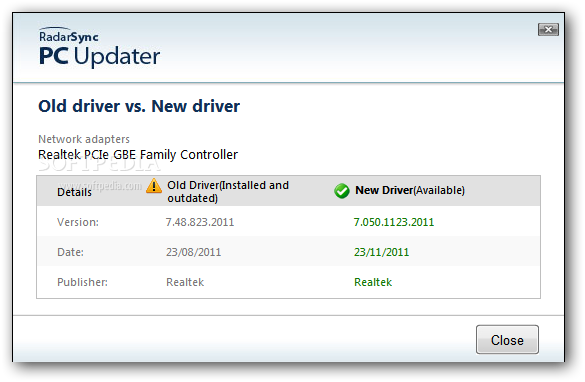Click the Date: row label
The height and width of the screenshot is (382, 585).
71,252
